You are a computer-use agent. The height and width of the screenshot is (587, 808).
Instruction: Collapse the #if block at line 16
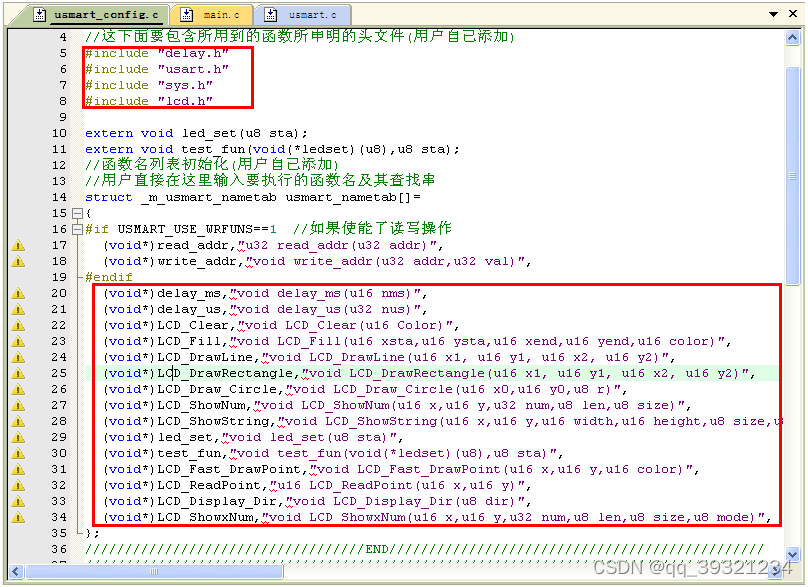coord(77,229)
